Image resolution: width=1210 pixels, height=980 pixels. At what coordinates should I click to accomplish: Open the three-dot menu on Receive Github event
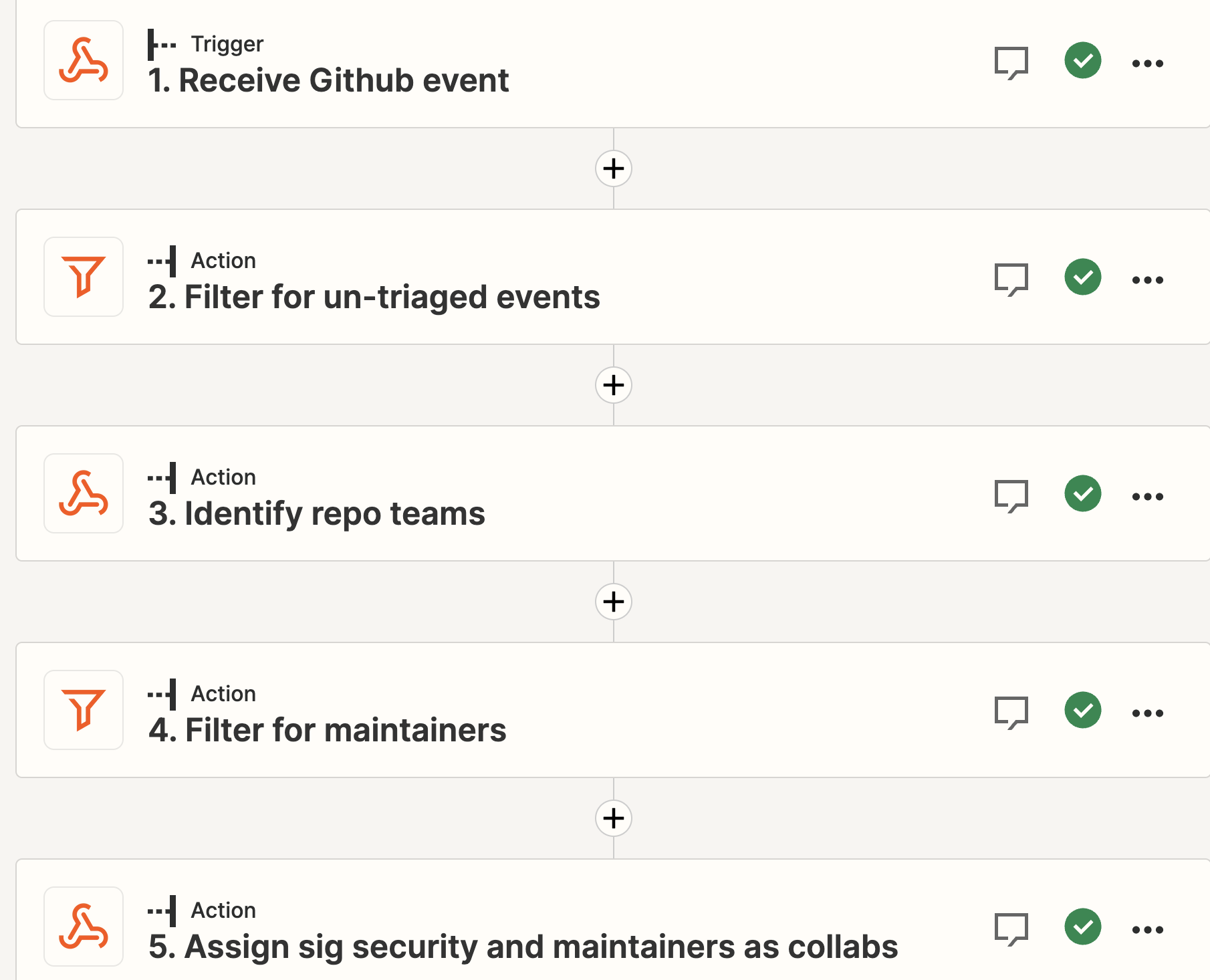[1148, 62]
